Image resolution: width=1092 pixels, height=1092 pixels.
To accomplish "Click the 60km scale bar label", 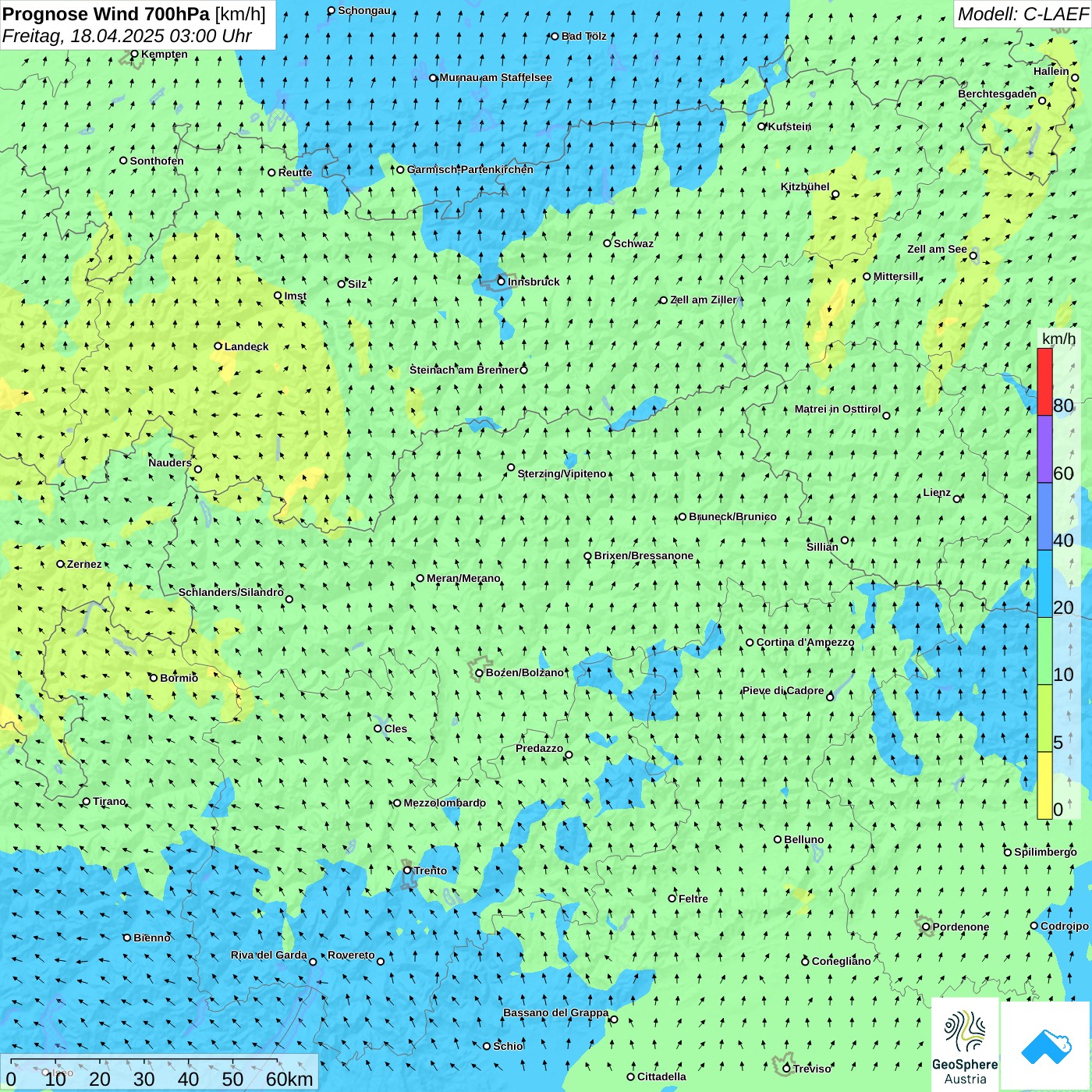I will pyautogui.click(x=289, y=1079).
